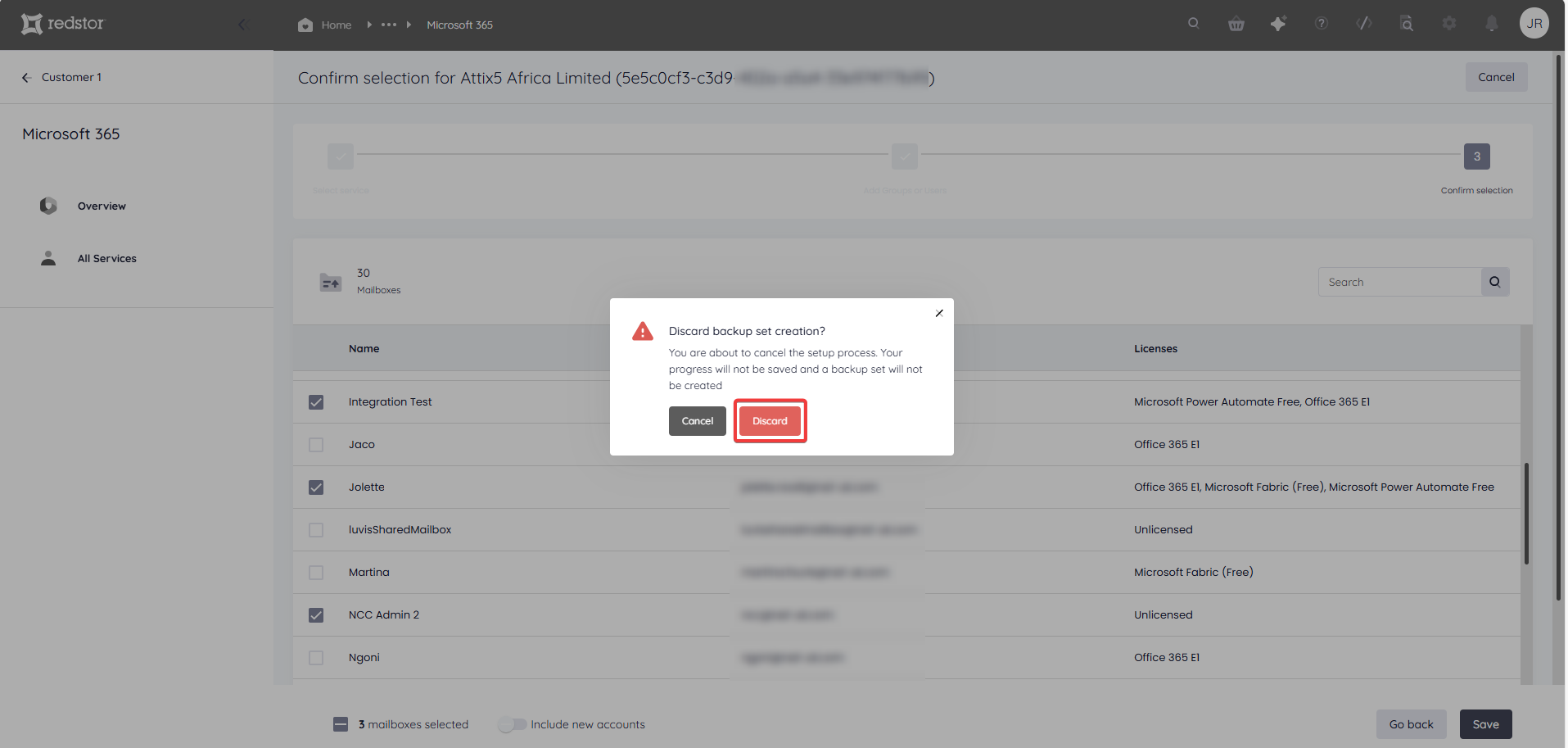
Task: Check the luvisSharedMailbox checkbox
Action: point(316,530)
